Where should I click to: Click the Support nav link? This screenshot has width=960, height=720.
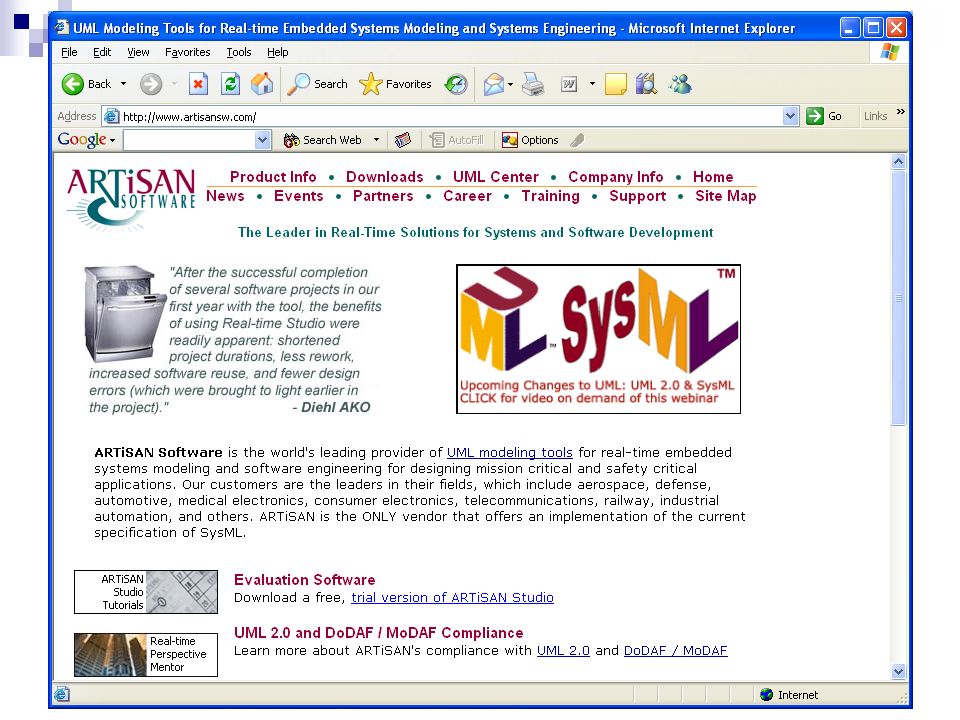[637, 196]
